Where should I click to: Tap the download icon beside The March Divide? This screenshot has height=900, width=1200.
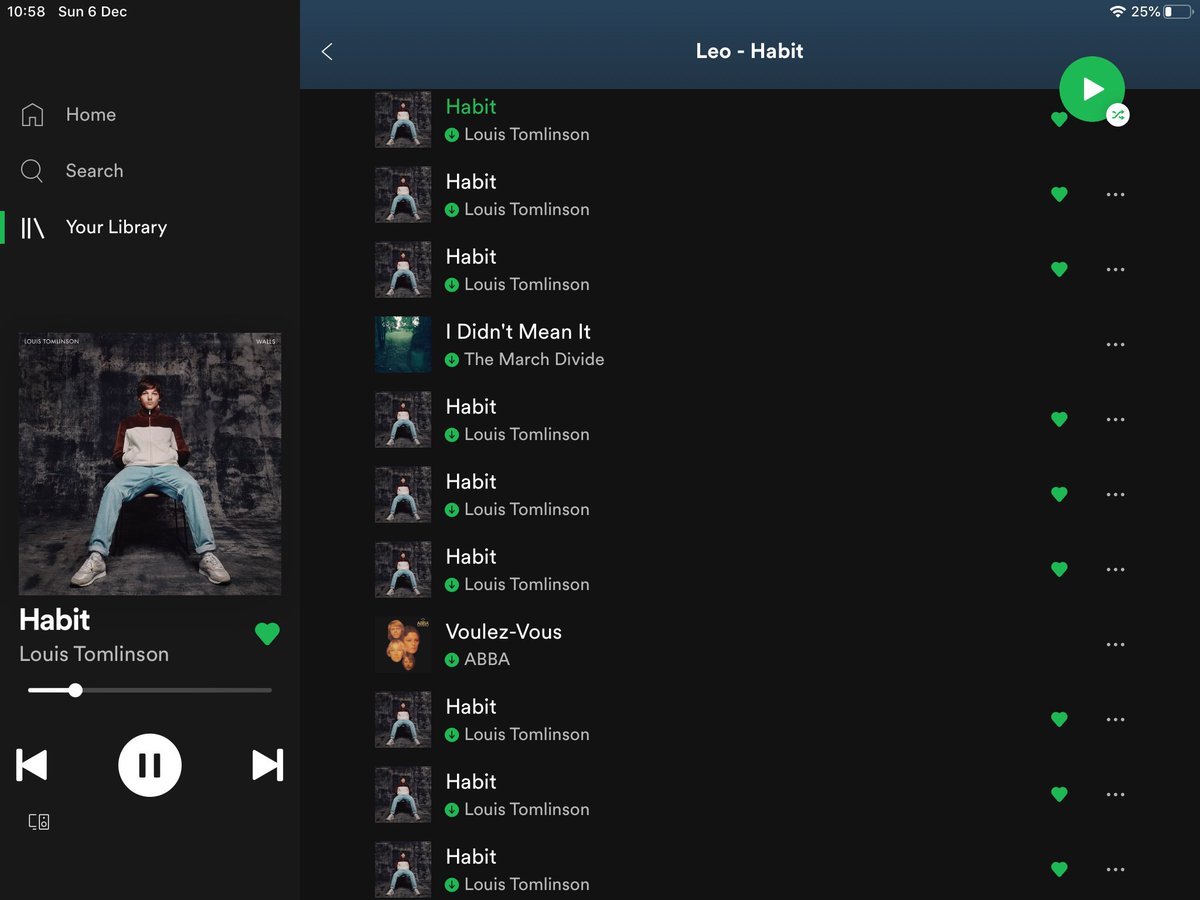(x=452, y=360)
